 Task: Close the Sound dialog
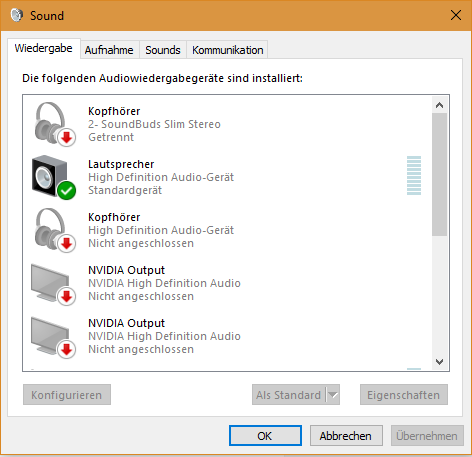[x=456, y=15]
